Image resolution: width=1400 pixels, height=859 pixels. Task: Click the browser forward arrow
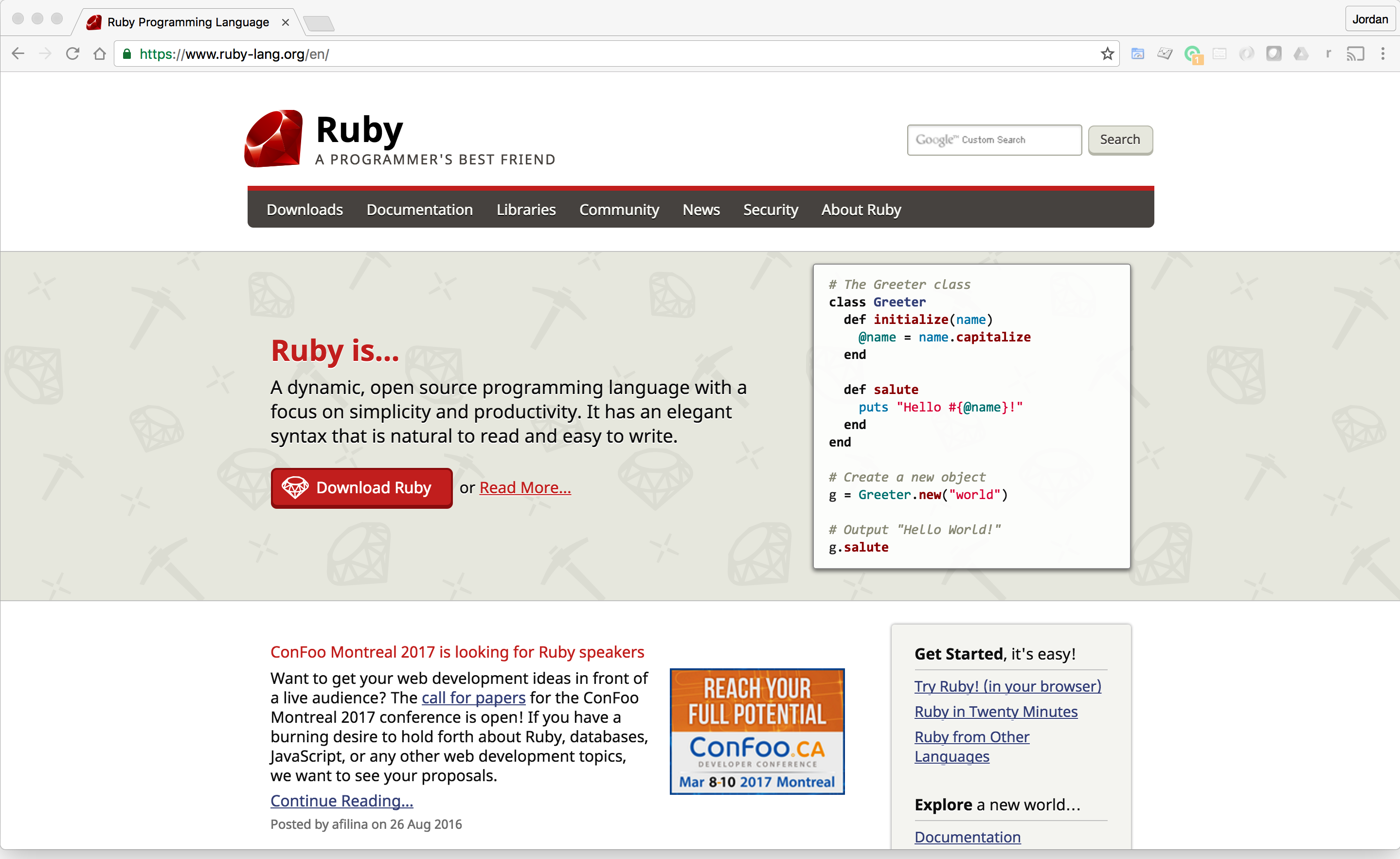tap(45, 54)
